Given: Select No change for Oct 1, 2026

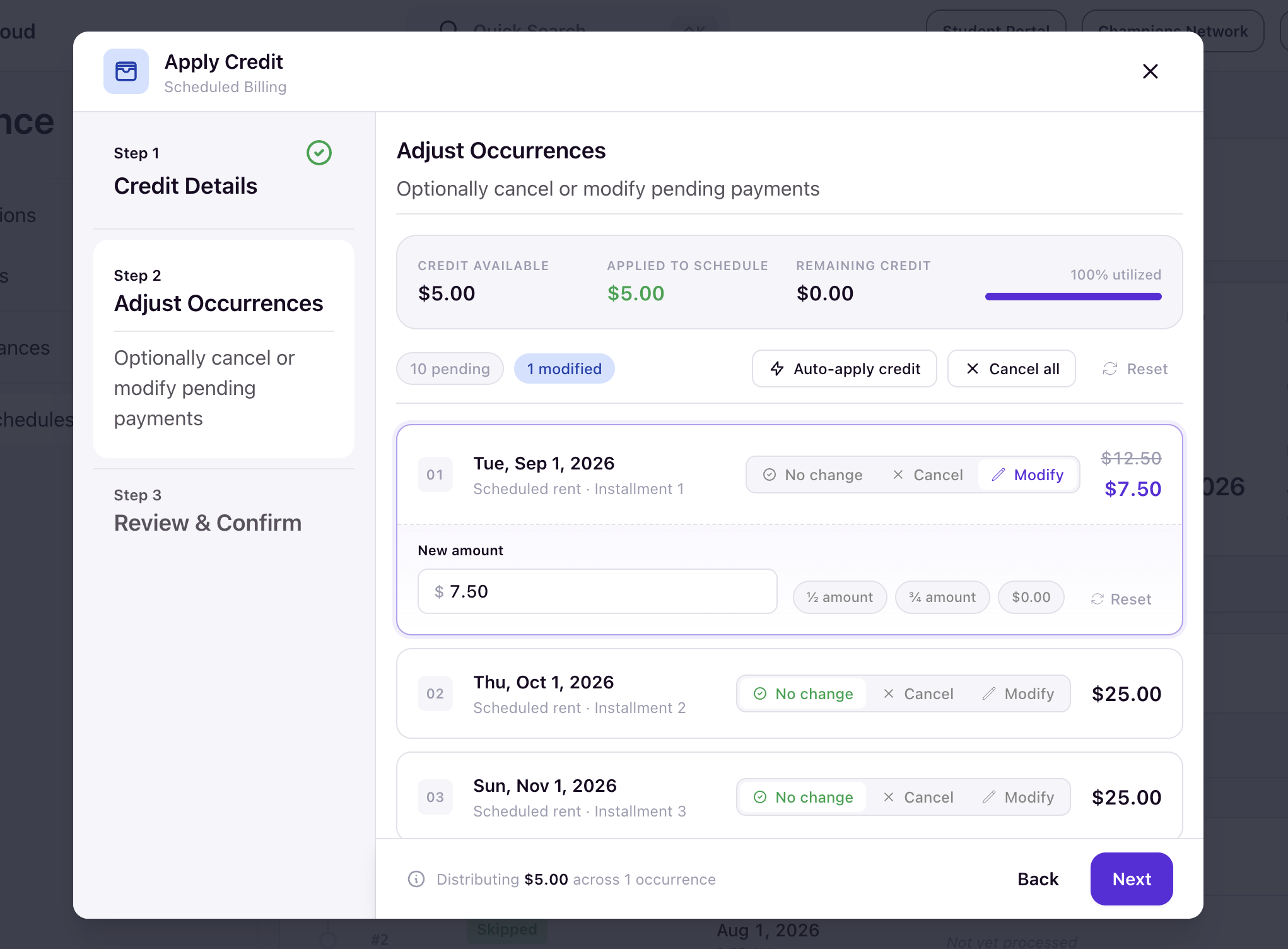Looking at the screenshot, I should (x=803, y=693).
